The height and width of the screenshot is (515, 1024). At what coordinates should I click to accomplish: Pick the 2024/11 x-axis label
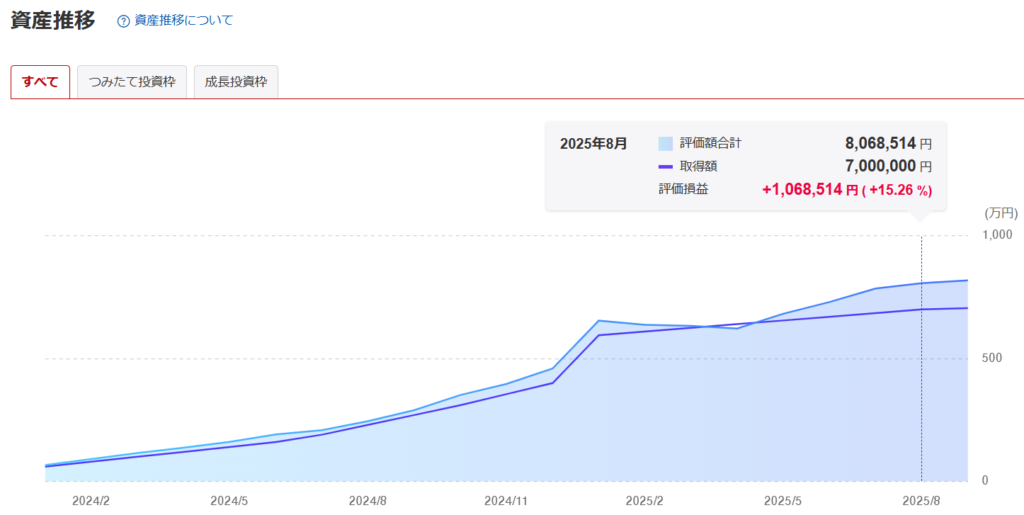click(x=505, y=499)
